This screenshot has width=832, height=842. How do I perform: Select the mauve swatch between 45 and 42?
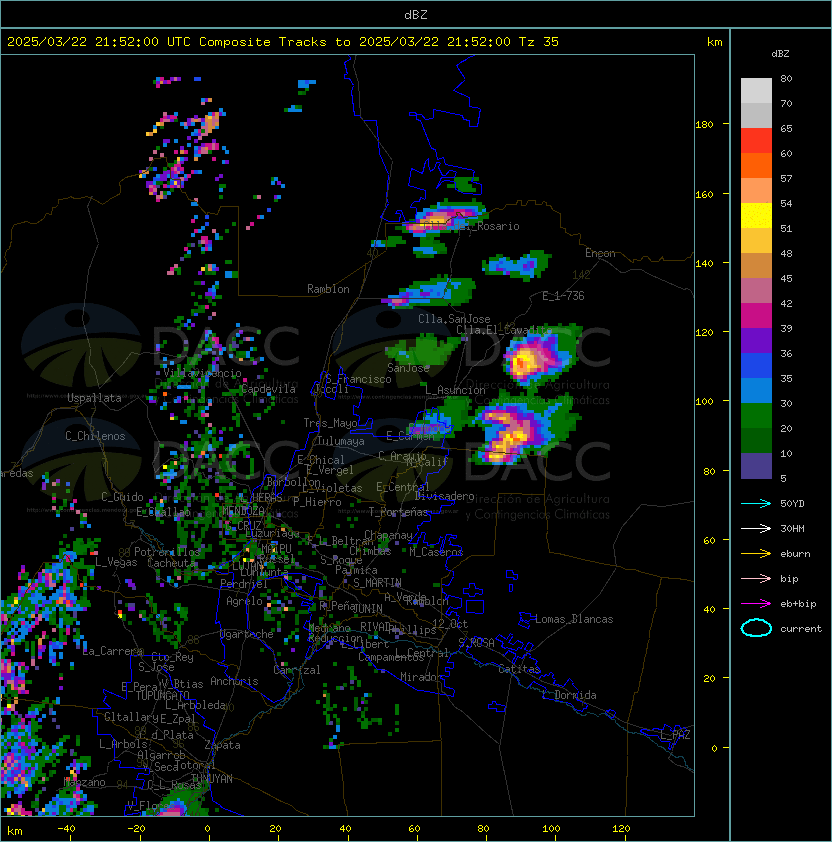click(756, 291)
